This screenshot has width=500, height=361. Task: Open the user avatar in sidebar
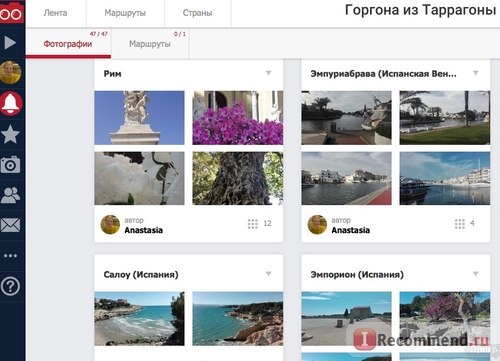[11, 72]
